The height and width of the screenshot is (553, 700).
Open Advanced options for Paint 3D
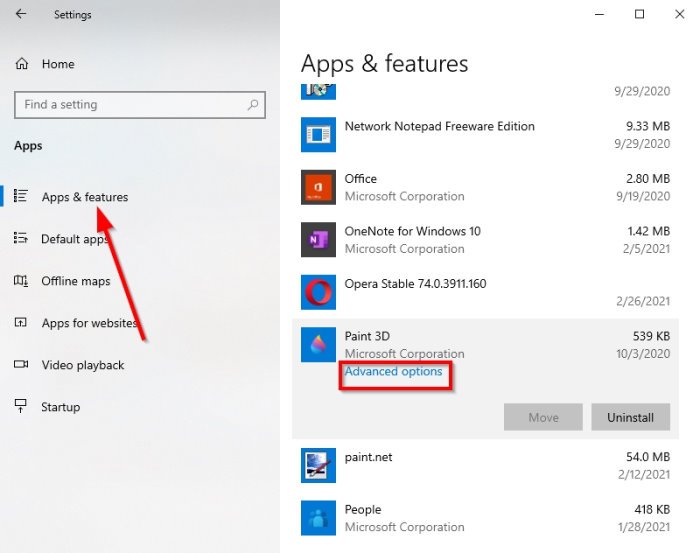(x=393, y=372)
